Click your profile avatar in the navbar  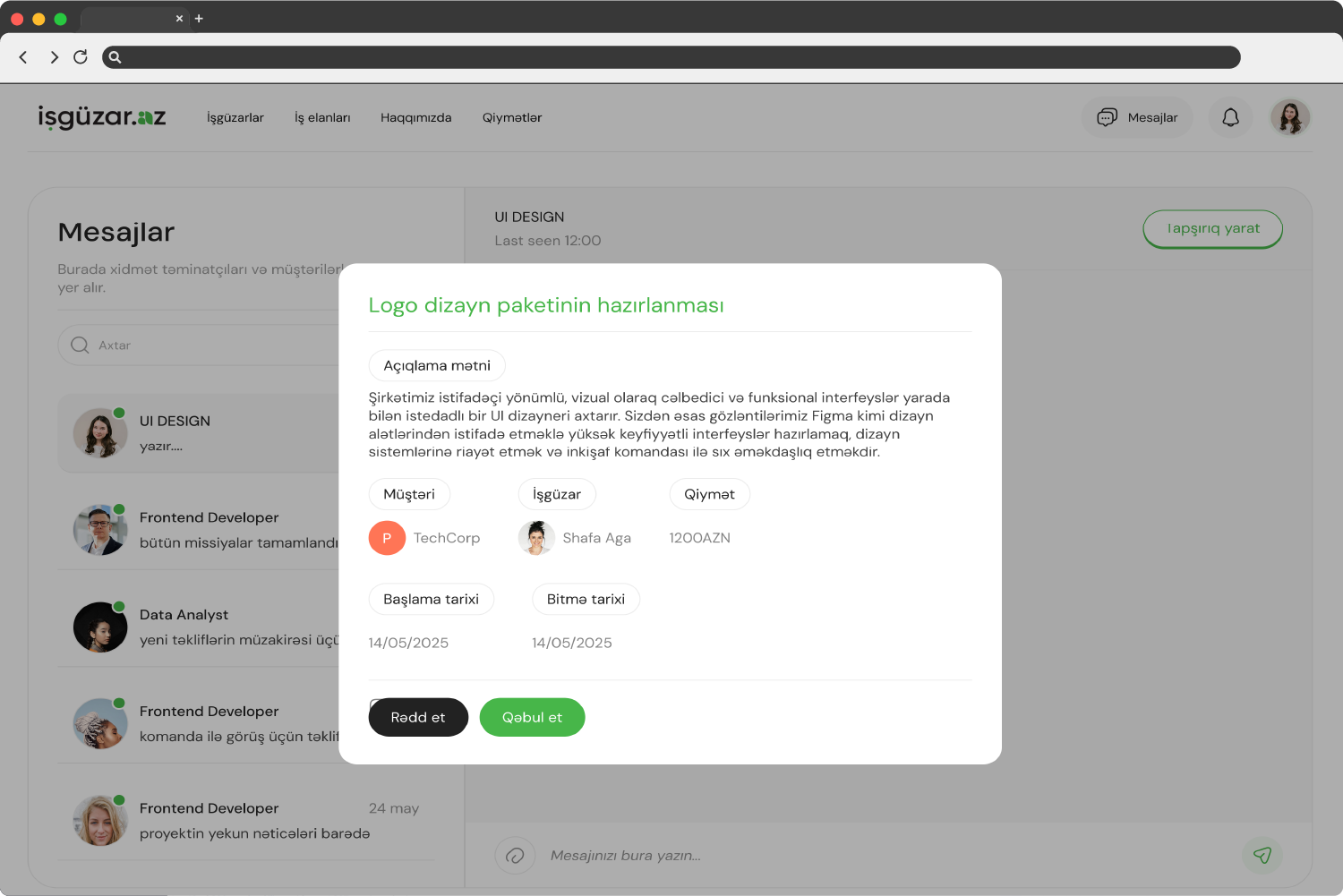[1290, 117]
